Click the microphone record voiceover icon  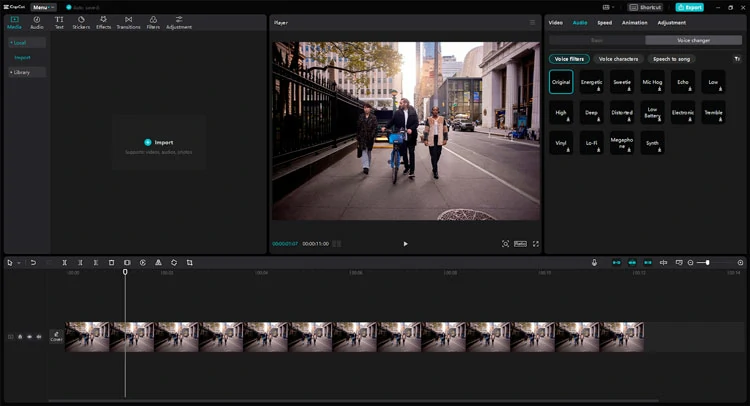point(594,262)
